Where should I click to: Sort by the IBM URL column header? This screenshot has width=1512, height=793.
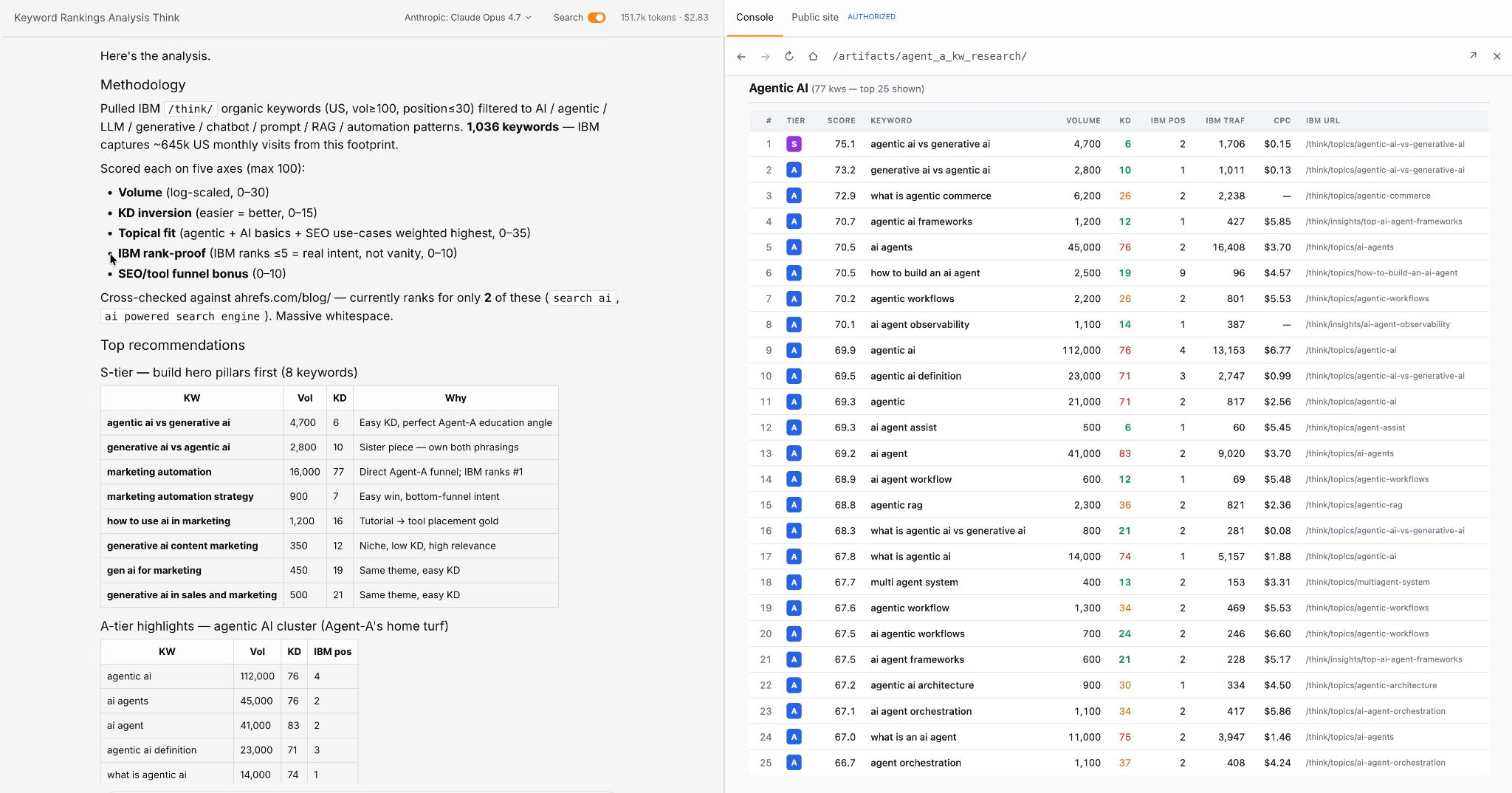1322,120
